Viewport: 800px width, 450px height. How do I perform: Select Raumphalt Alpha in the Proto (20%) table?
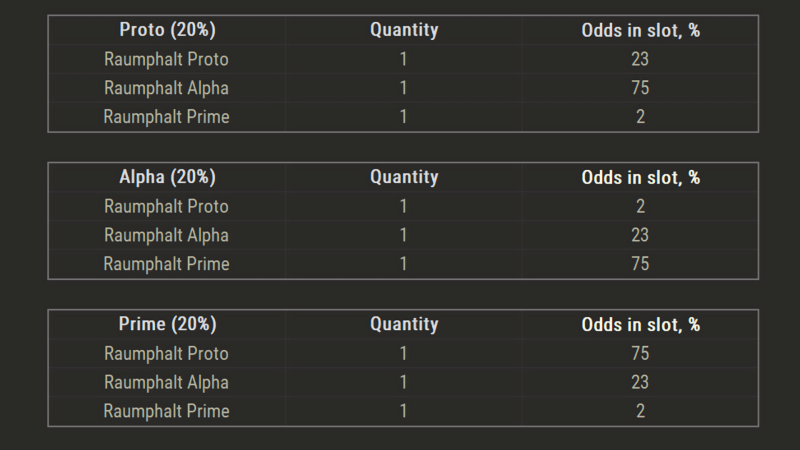[166, 88]
